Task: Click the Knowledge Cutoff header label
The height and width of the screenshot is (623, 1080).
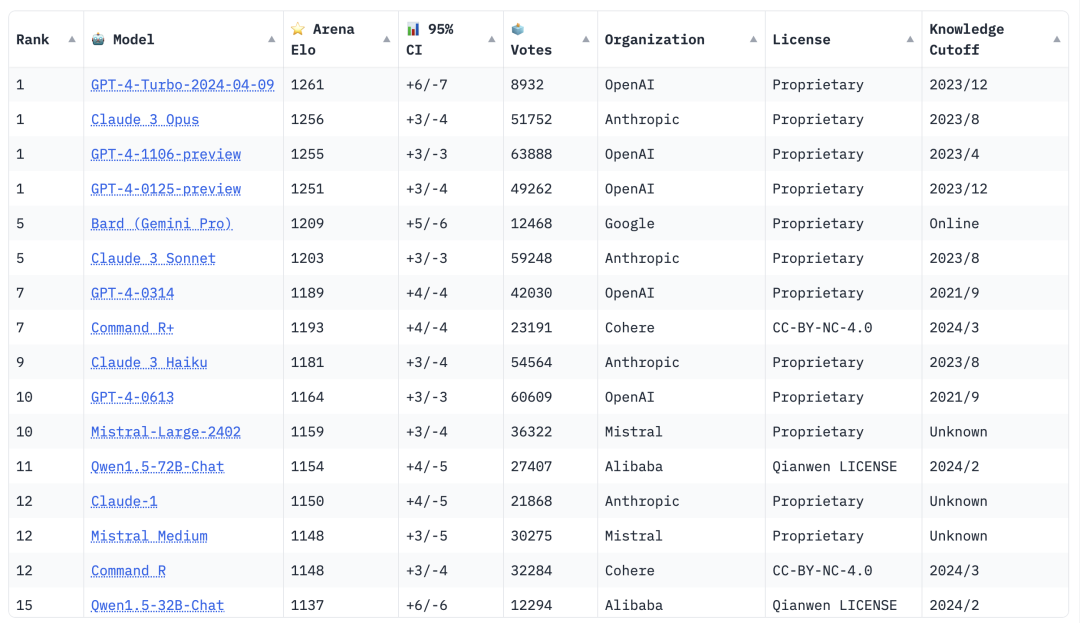Action: (966, 39)
